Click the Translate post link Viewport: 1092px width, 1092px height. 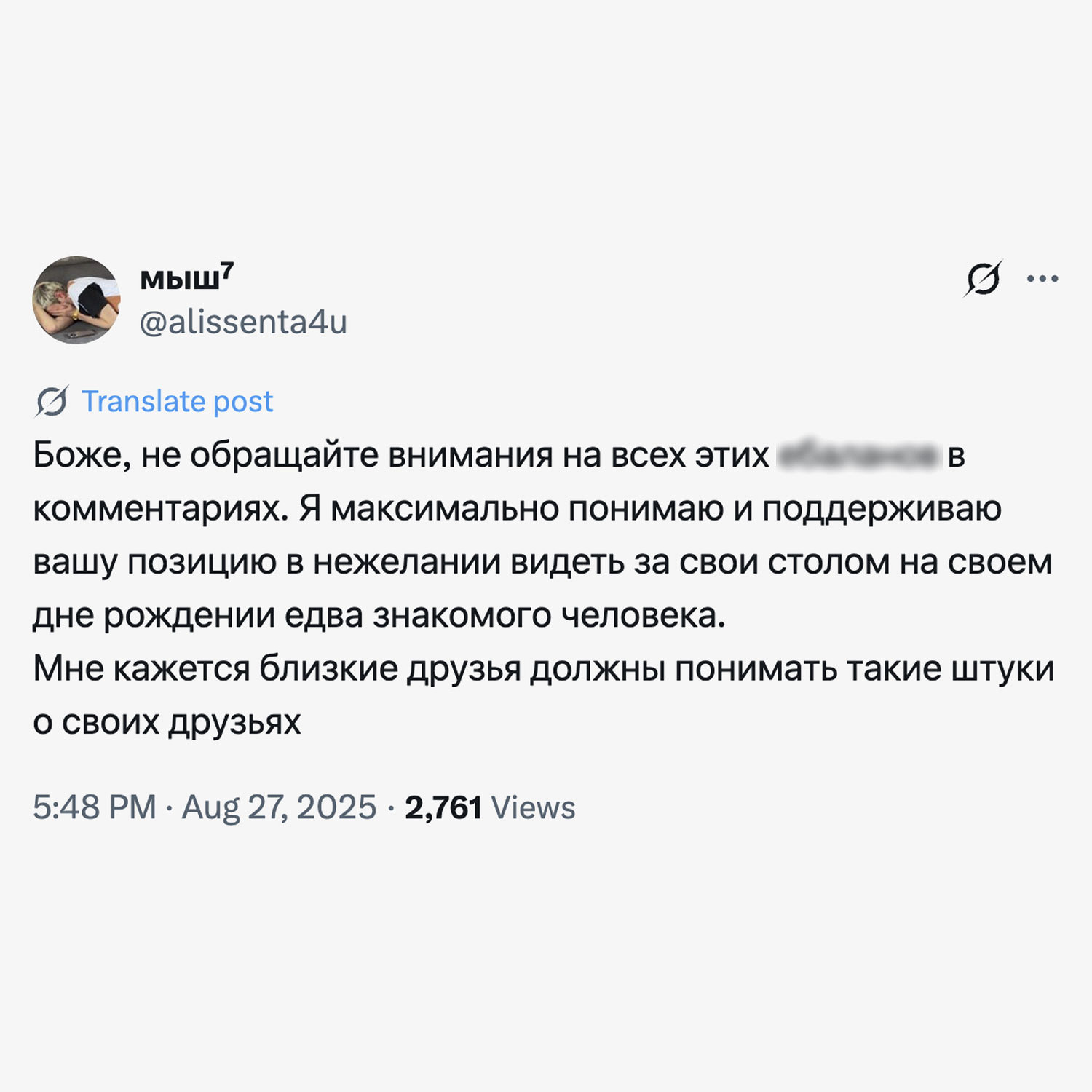pyautogui.click(x=177, y=401)
